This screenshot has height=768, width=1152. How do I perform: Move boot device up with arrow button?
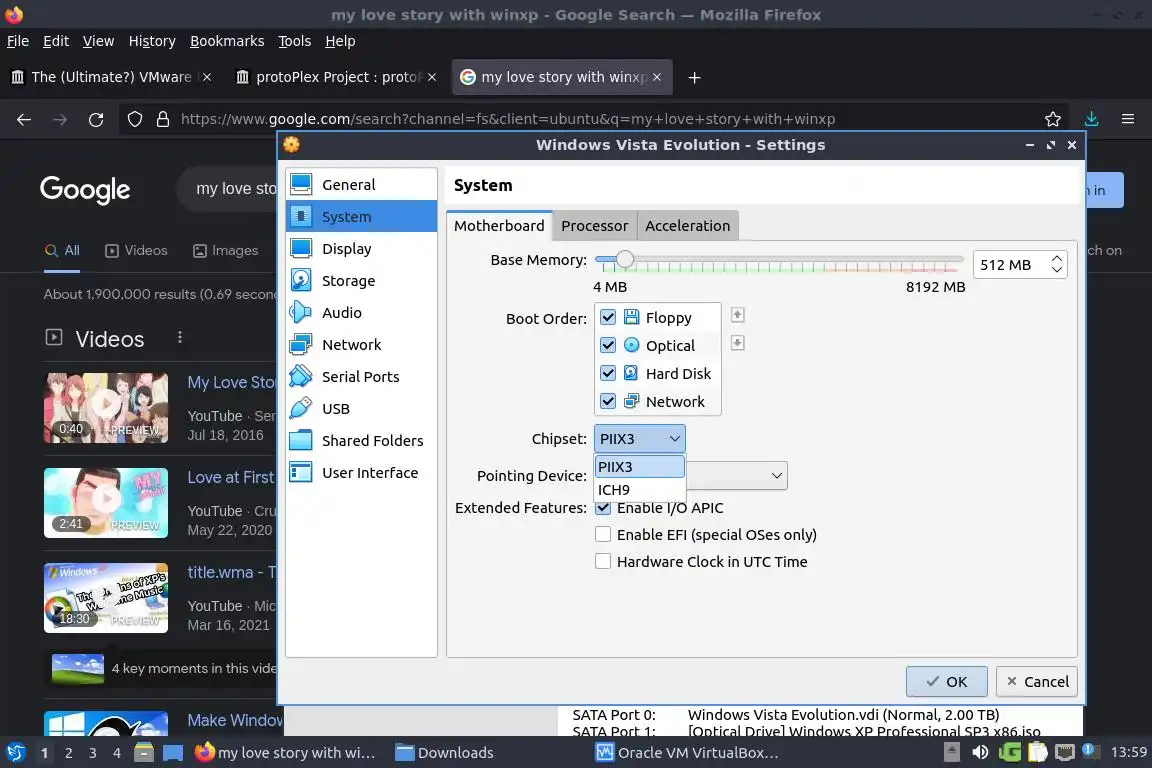point(738,315)
